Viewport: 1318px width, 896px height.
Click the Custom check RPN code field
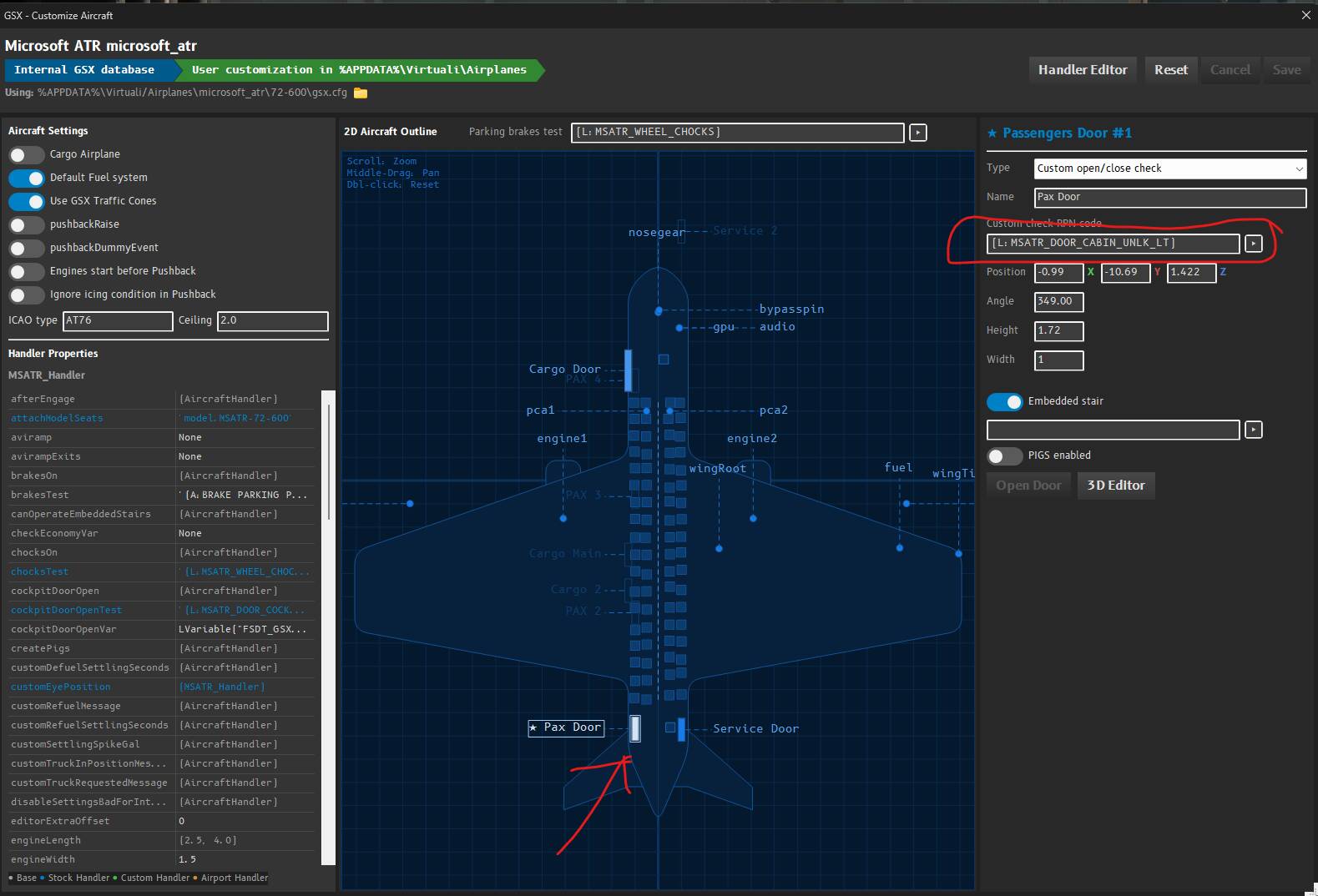1113,244
